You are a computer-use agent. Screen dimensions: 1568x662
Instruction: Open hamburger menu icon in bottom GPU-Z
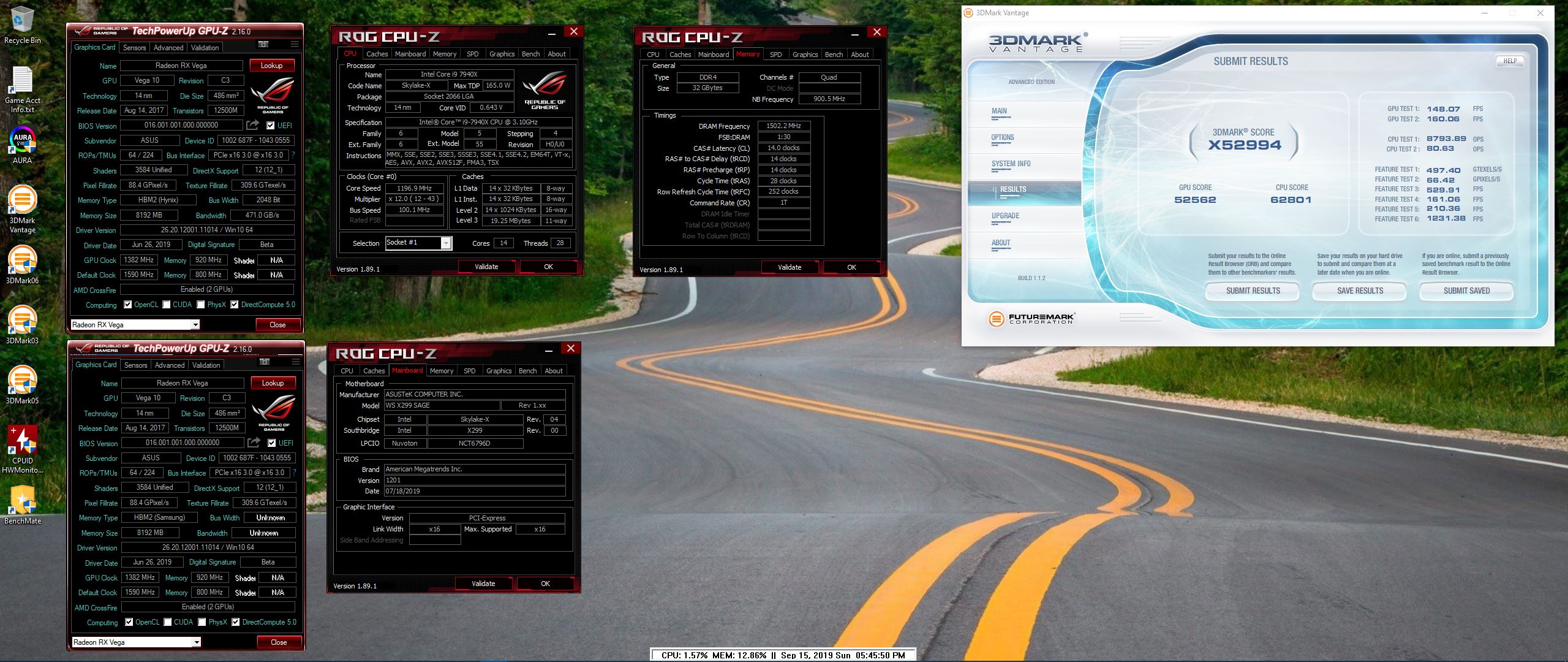(x=296, y=362)
